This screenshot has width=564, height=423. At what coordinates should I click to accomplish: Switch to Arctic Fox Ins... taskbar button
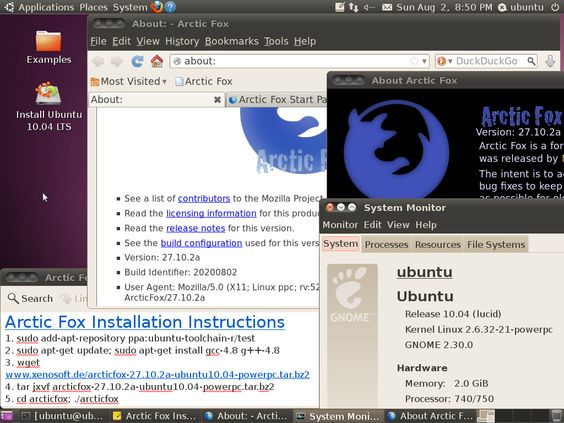[x=155, y=416]
